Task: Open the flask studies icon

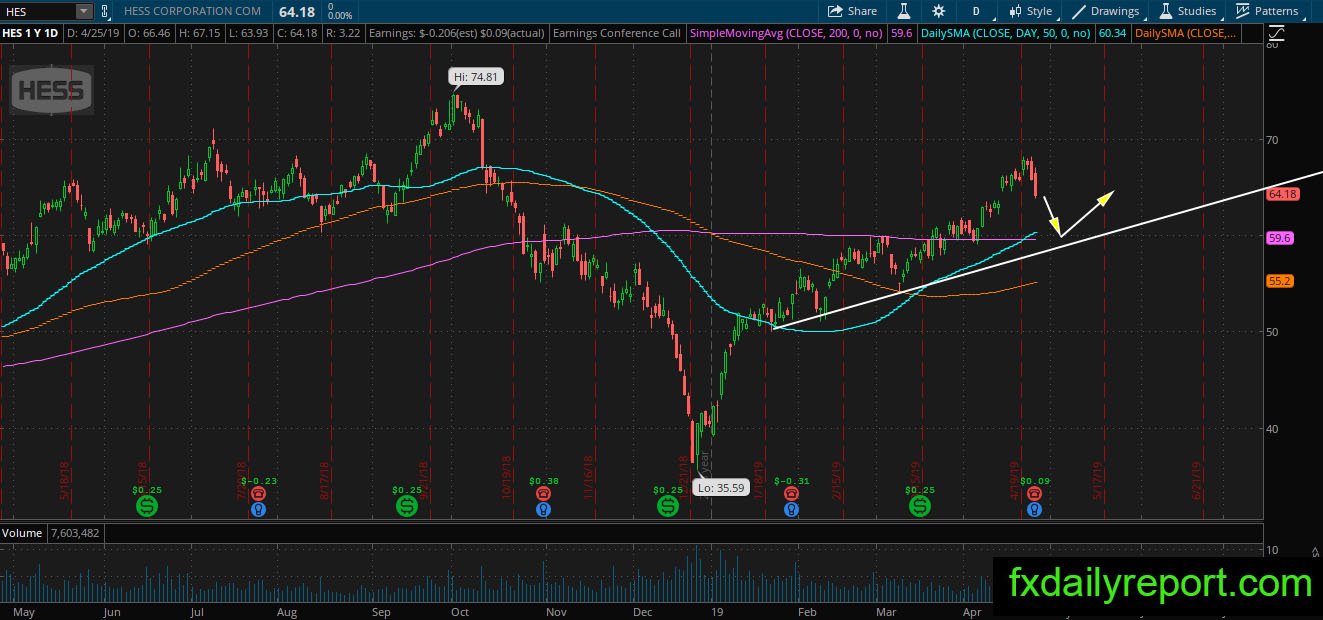Action: click(x=903, y=11)
